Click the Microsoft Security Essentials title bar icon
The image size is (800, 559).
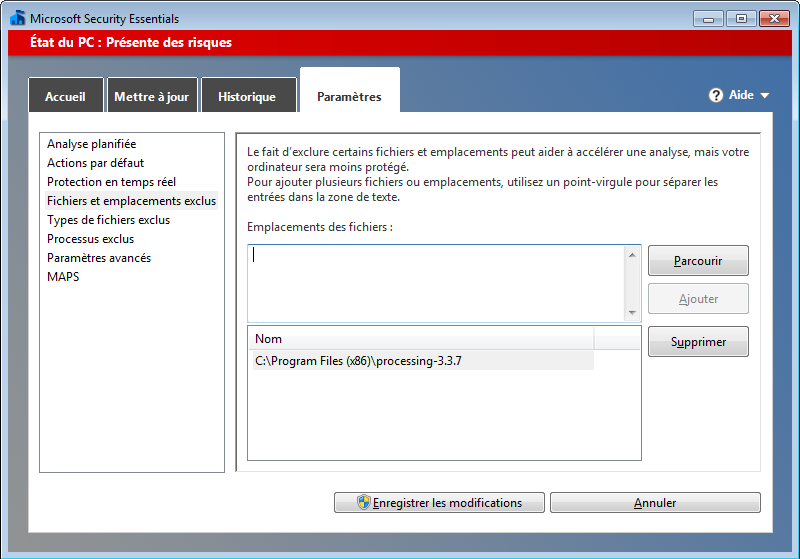17,18
